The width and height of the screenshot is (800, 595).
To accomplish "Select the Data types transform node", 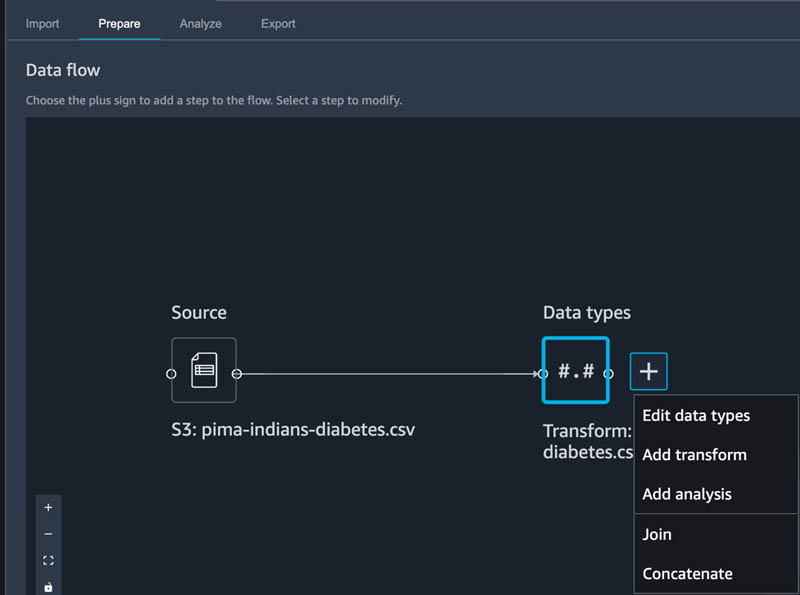I will coord(576,370).
